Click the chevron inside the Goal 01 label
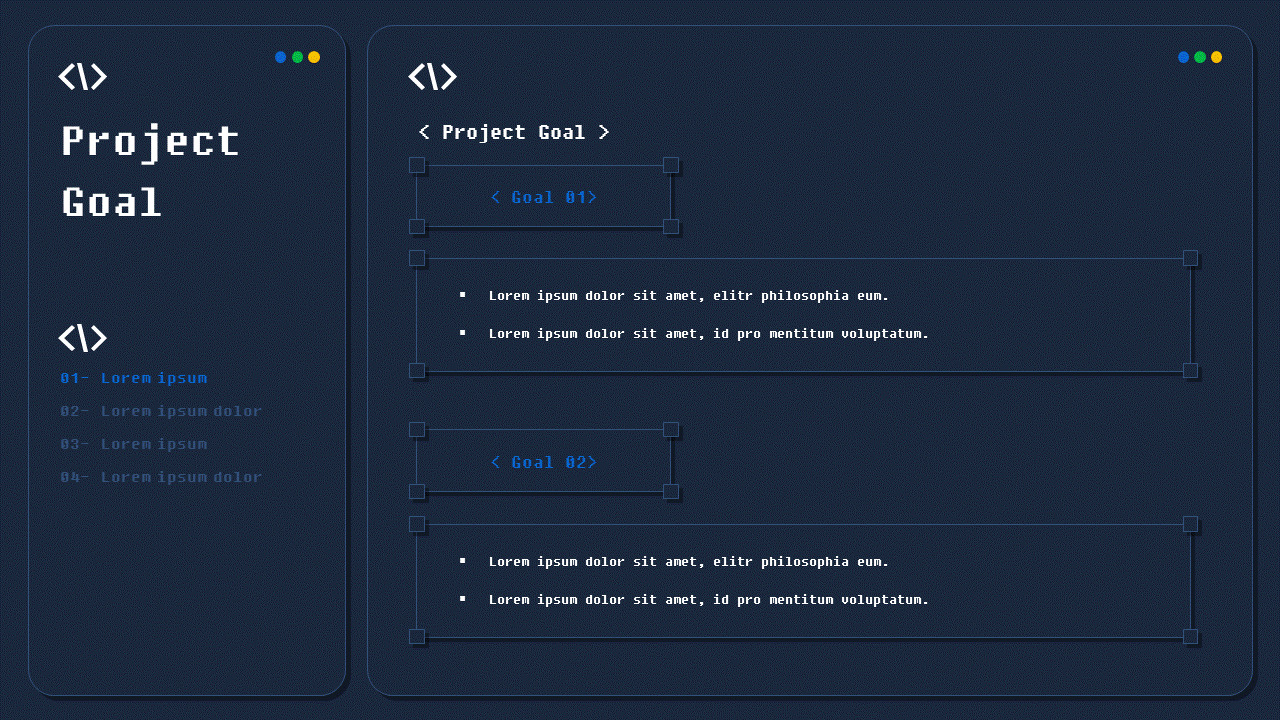The image size is (1280, 720). point(496,197)
